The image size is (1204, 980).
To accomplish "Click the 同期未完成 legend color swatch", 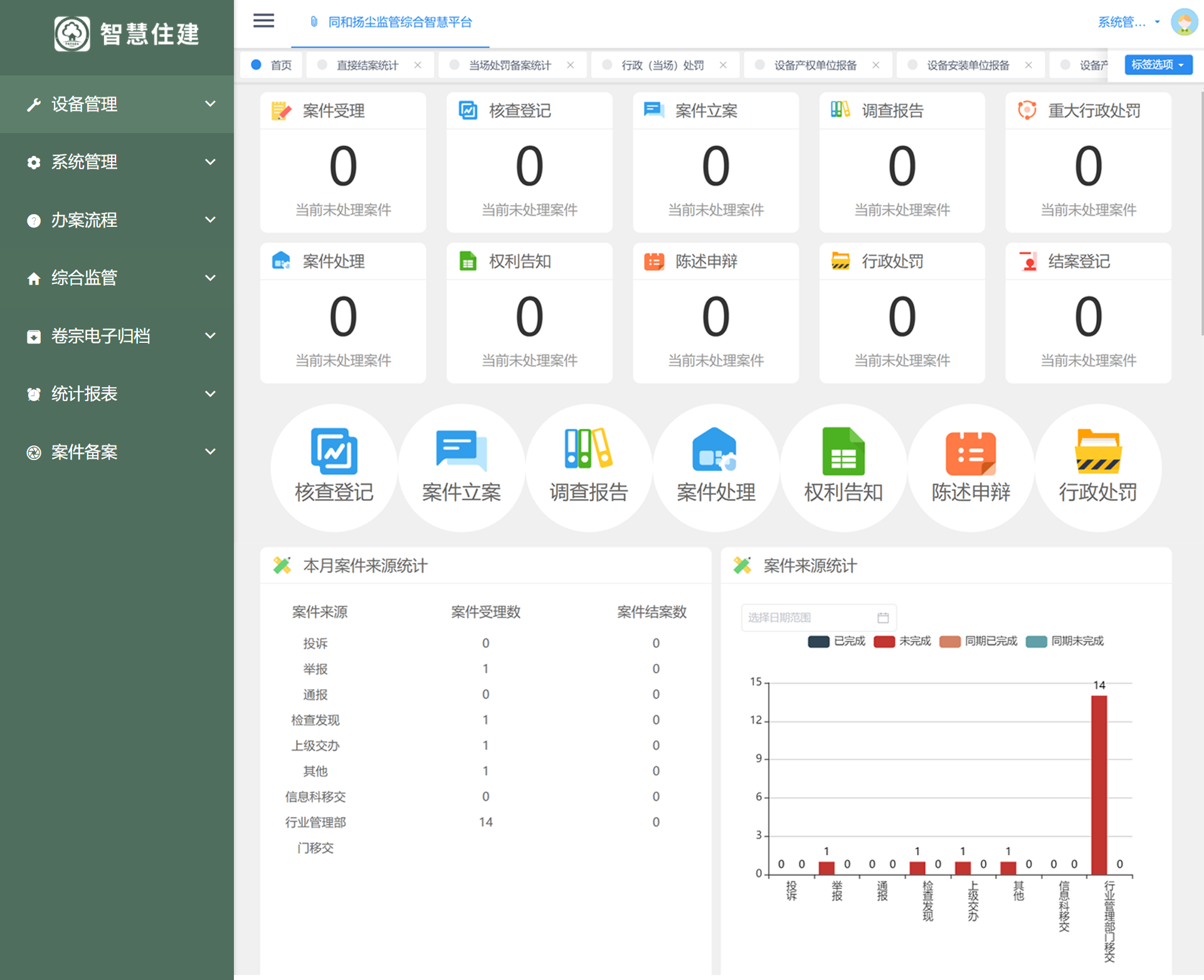I will (1036, 641).
